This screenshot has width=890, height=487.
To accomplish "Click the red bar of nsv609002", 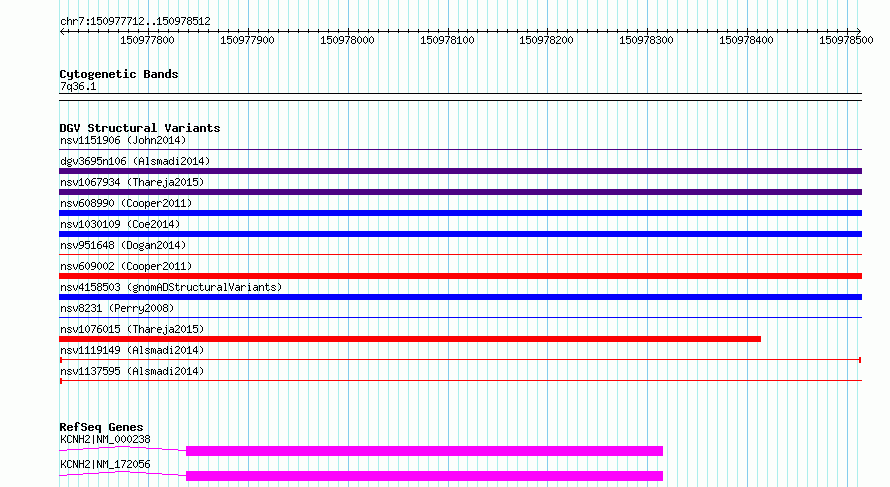I will coord(460,276).
